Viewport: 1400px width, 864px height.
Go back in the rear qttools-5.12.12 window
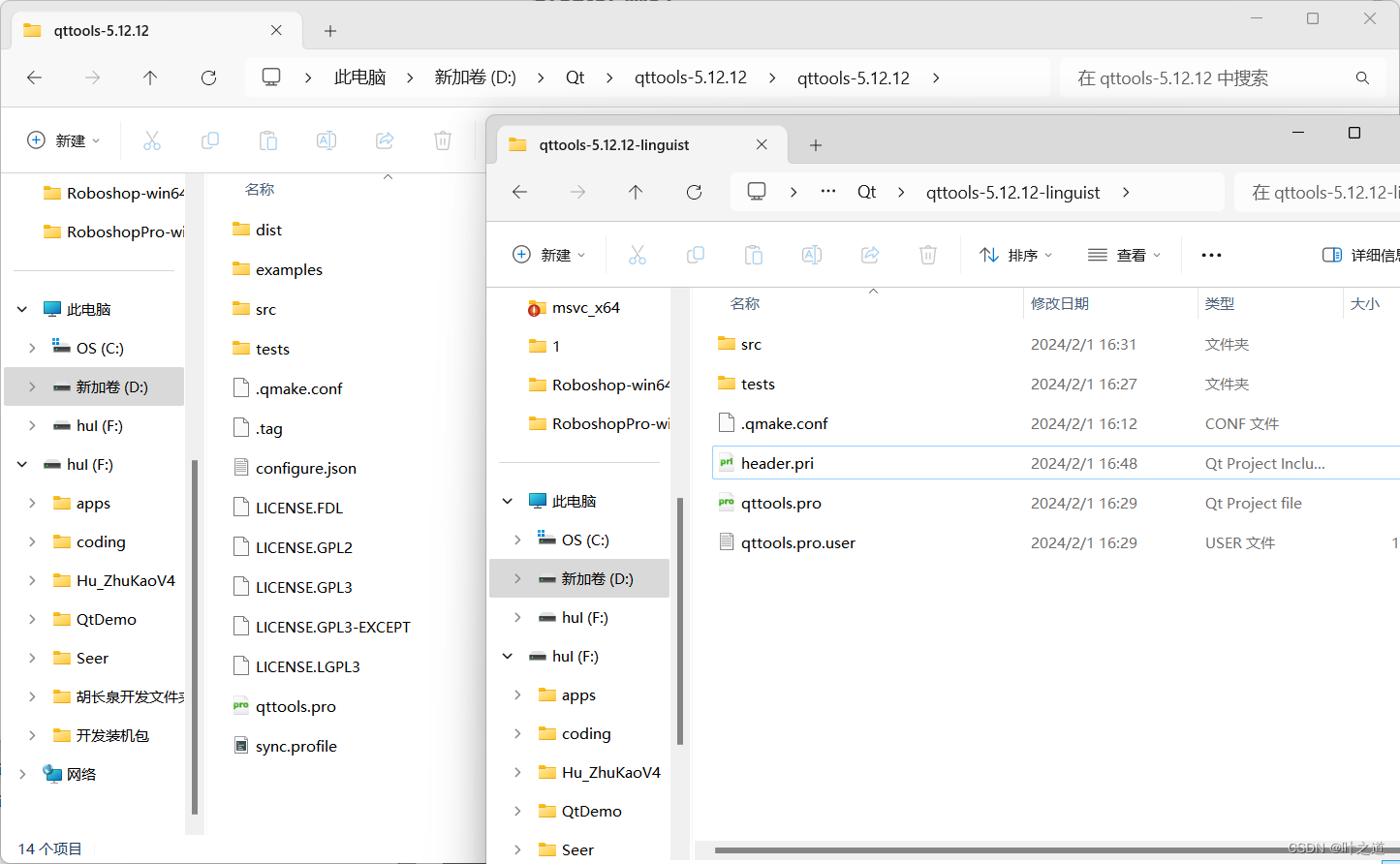click(x=35, y=77)
